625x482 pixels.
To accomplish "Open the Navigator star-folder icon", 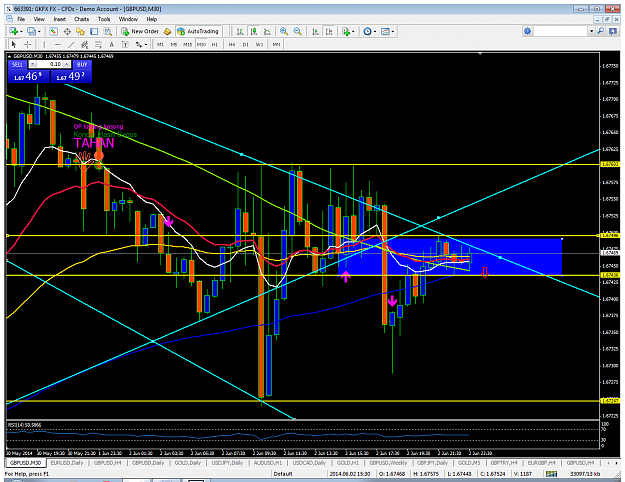I will 81,31.
